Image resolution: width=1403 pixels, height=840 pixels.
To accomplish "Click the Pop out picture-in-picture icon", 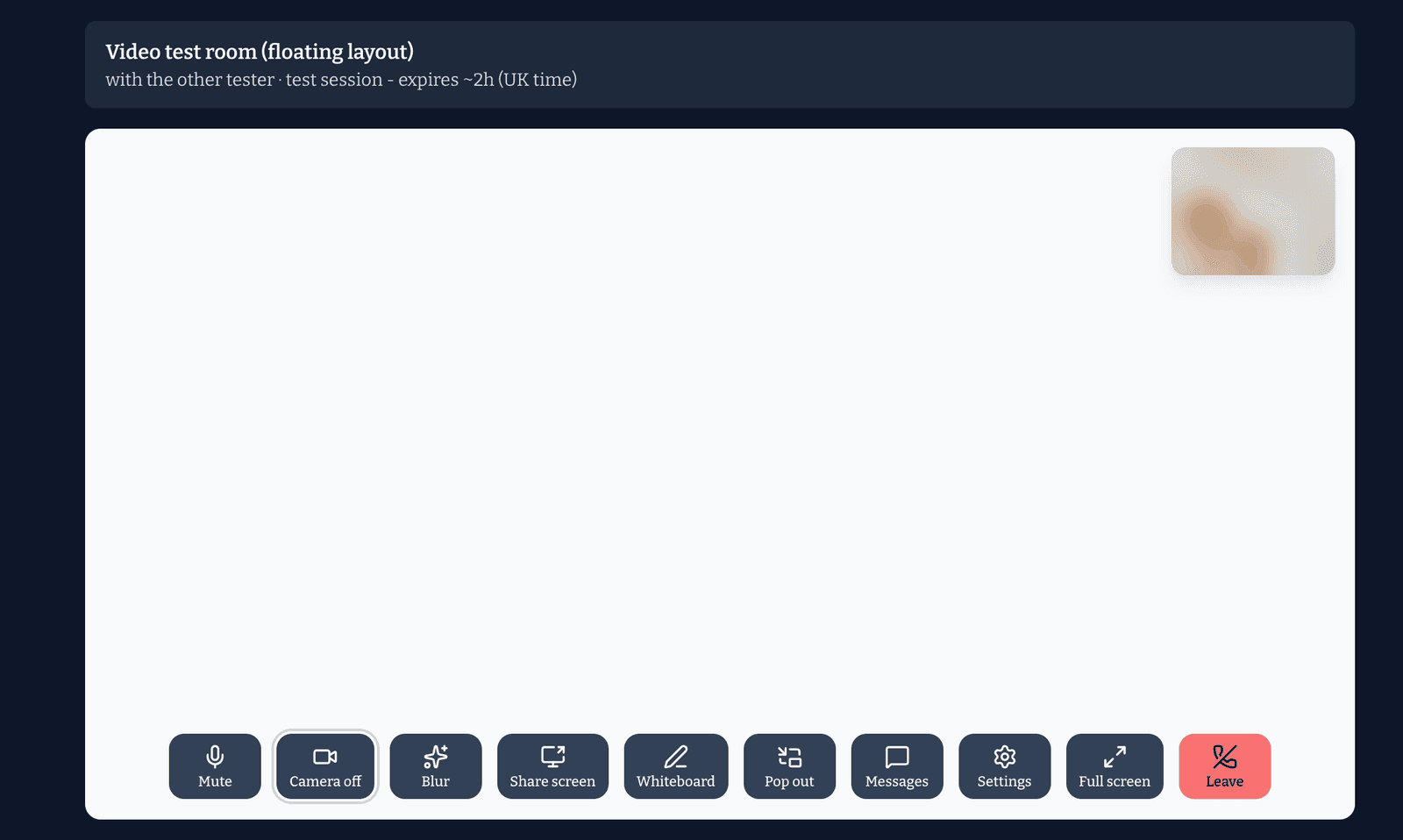I will [789, 756].
